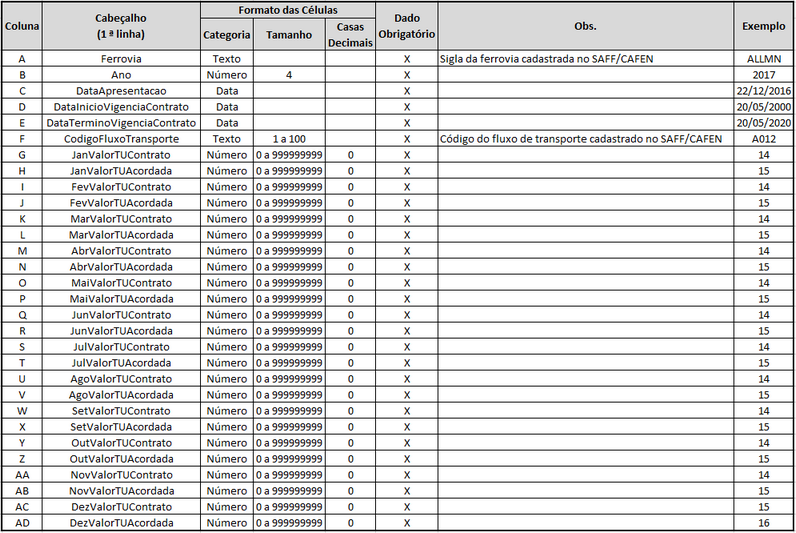
Task: Select the 'Categoria' subheader cell
Action: 226,35
